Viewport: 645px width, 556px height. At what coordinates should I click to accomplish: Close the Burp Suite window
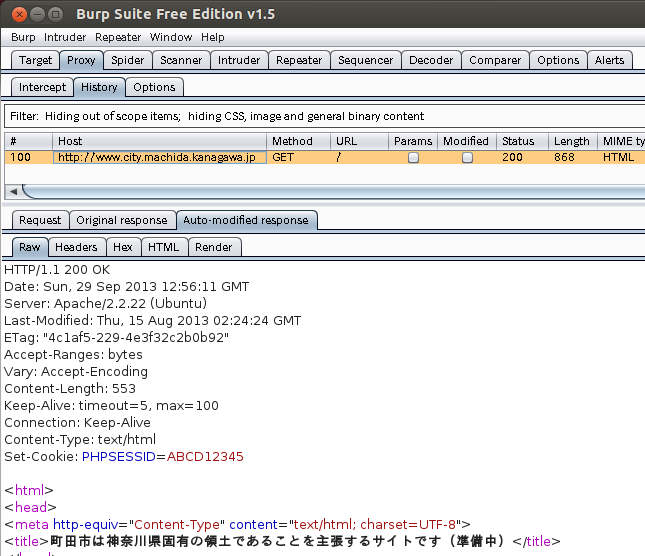point(19,14)
